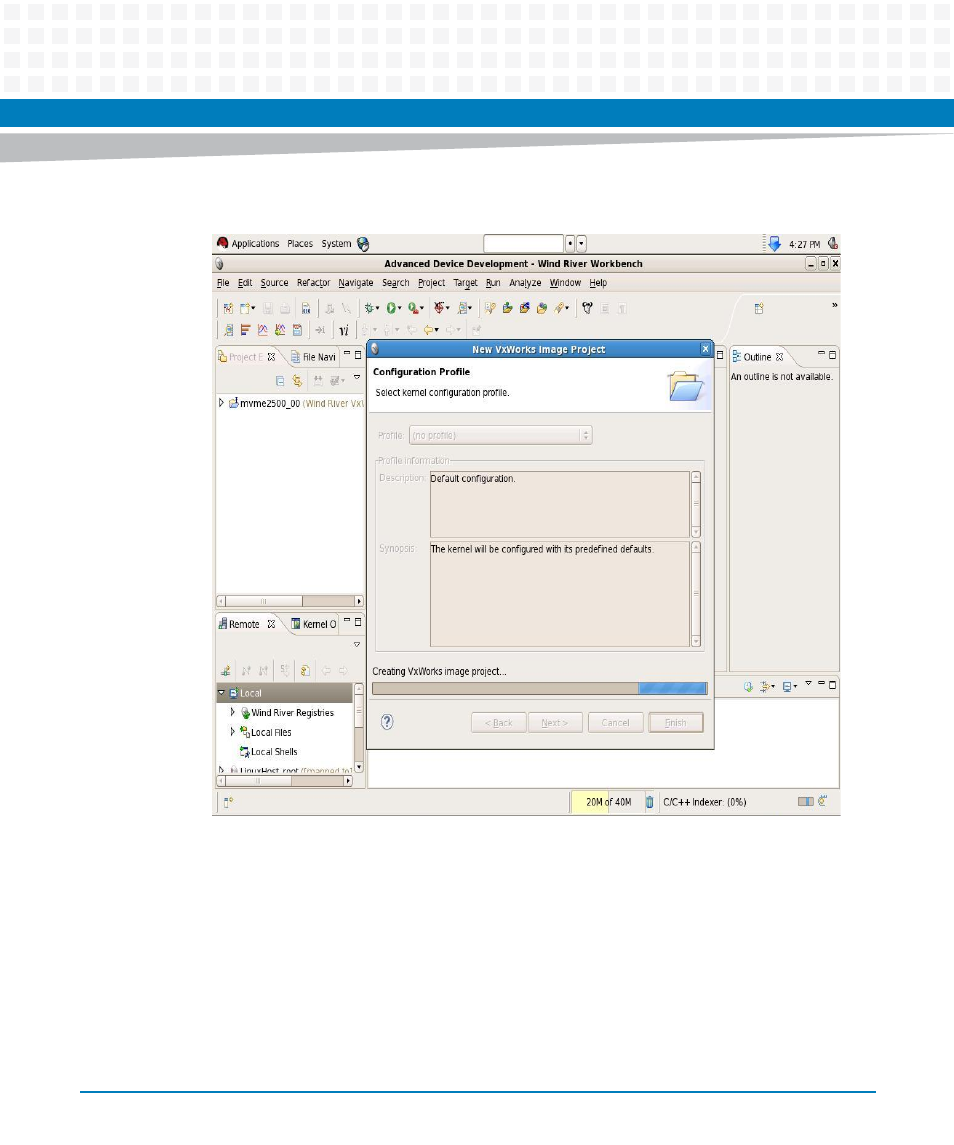Expand the Local Files node
The height and width of the screenshot is (1145, 954).
(233, 732)
